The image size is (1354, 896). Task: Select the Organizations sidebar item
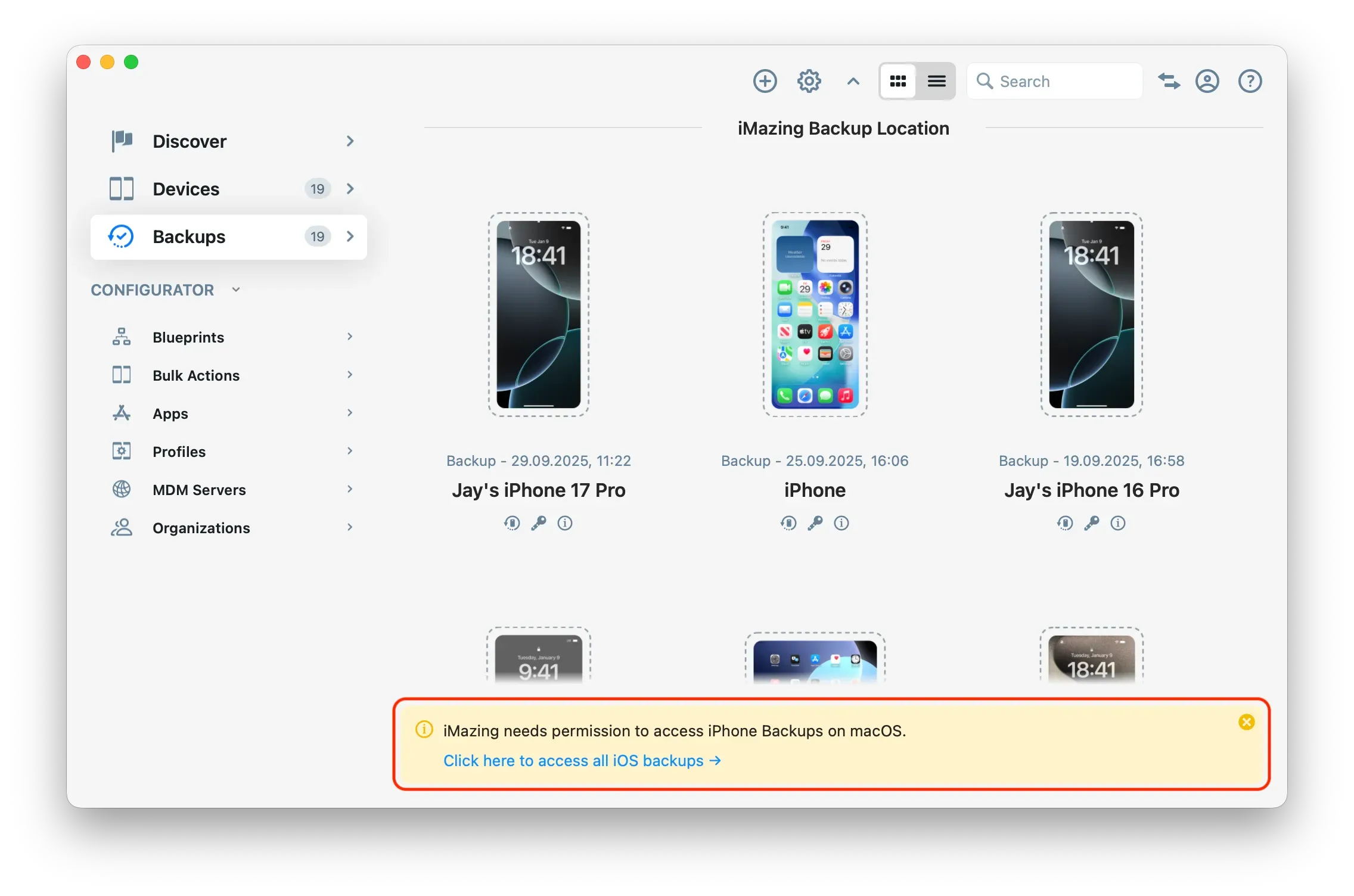(x=201, y=527)
